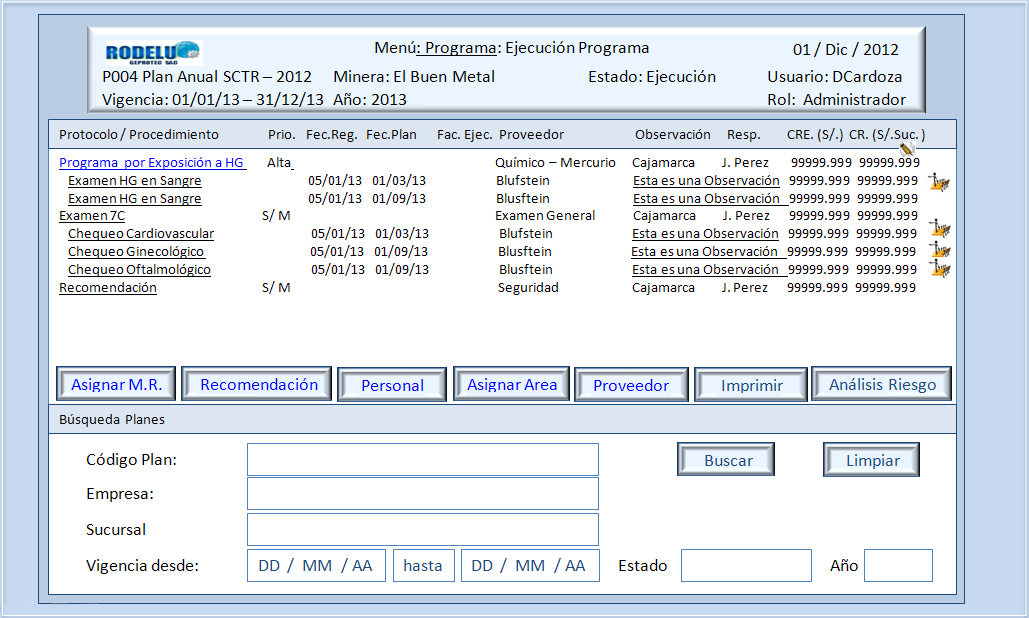Click personnel icon in Chequeo Oftalmológico row

point(940,268)
